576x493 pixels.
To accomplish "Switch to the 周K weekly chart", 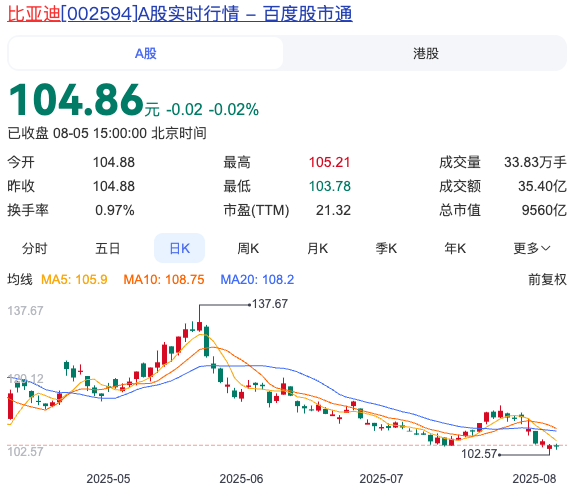I will (x=248, y=249).
